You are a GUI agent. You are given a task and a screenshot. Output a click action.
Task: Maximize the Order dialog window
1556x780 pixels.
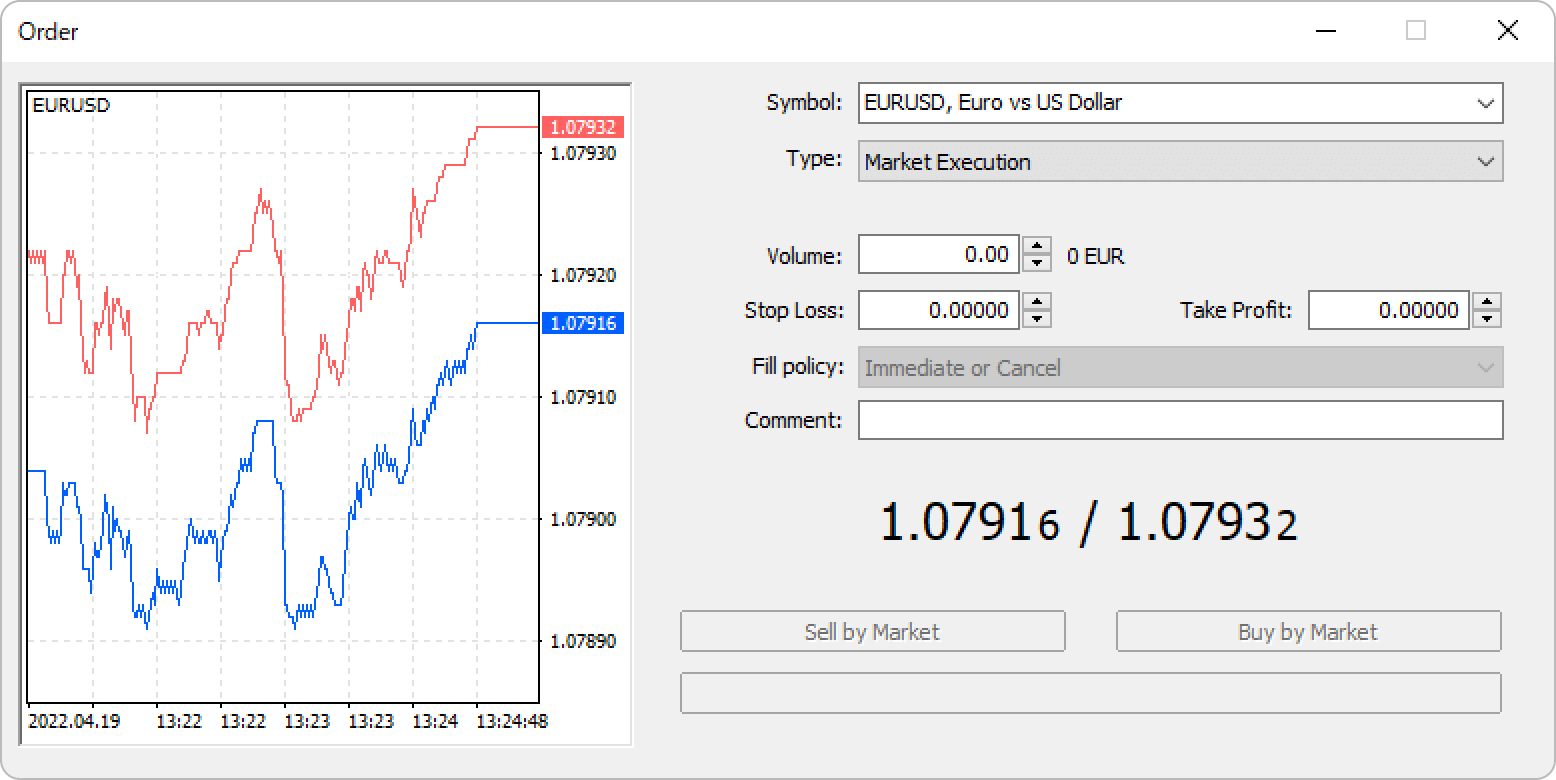click(1416, 31)
